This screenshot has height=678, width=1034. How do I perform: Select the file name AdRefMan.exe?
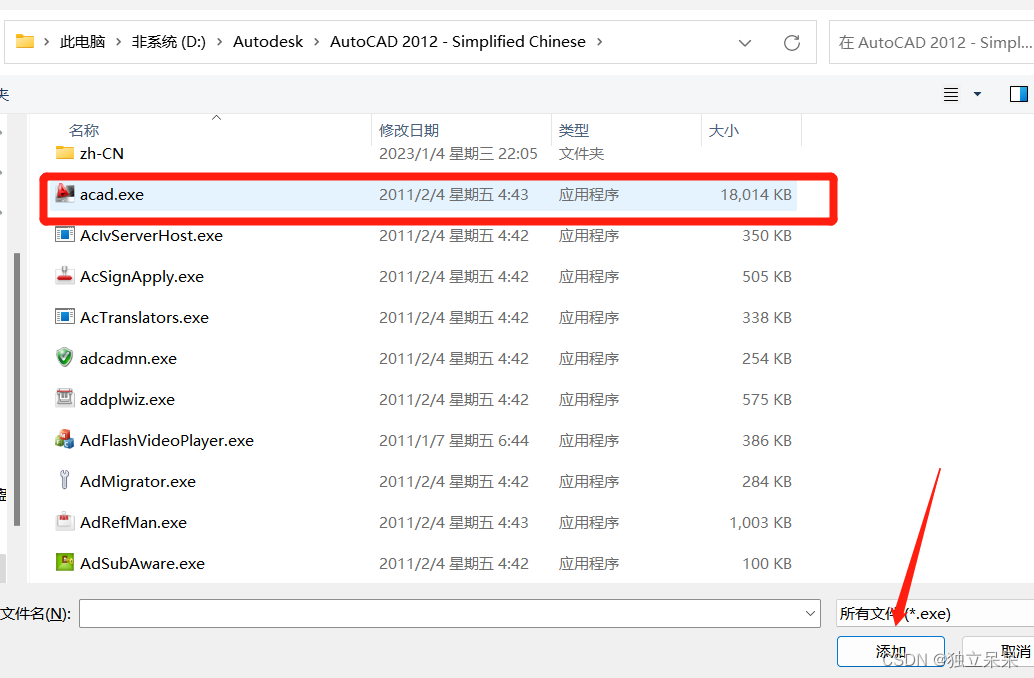click(x=133, y=522)
